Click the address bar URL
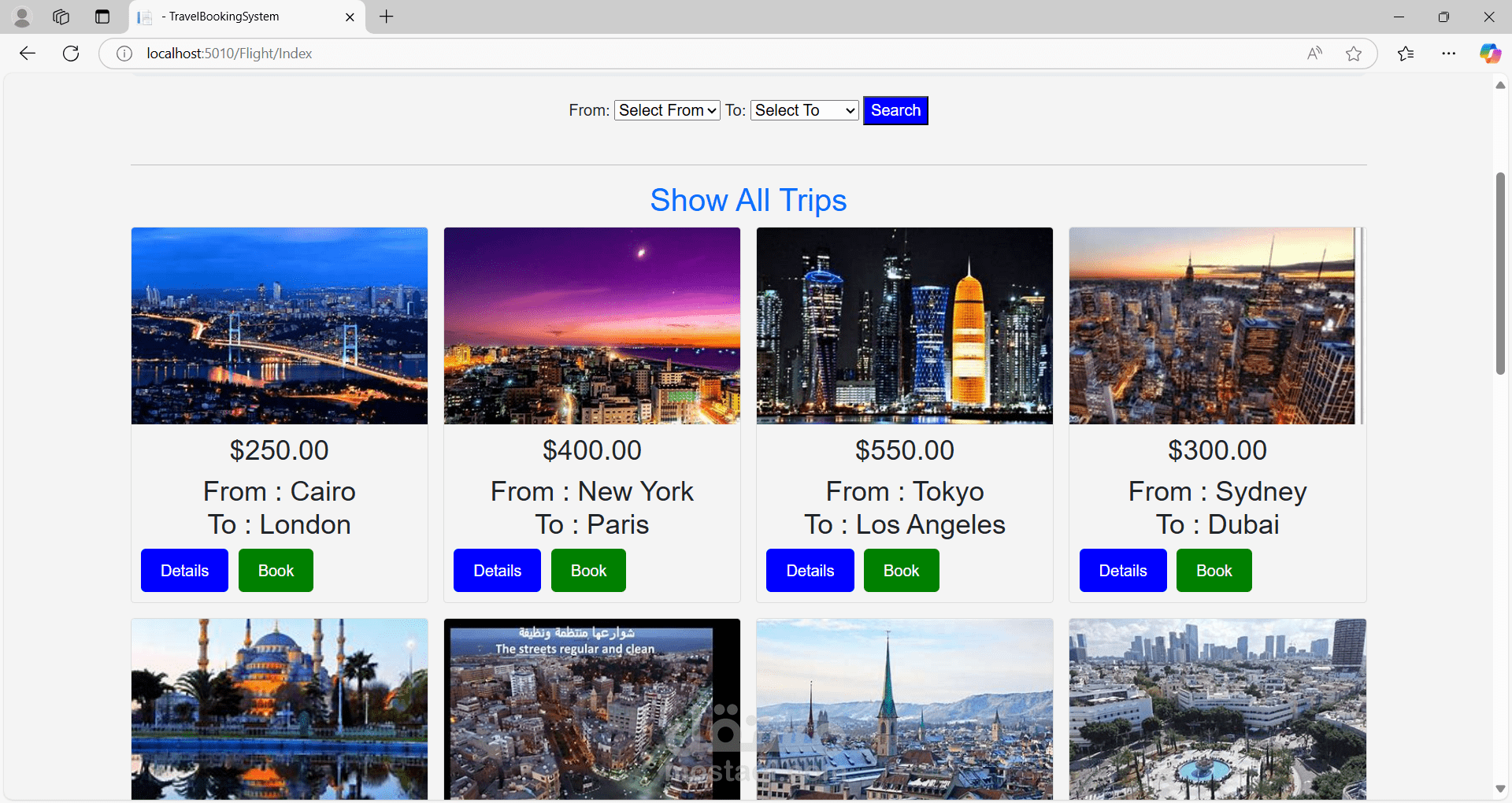Screen dimensions: 1512x803 pos(229,54)
